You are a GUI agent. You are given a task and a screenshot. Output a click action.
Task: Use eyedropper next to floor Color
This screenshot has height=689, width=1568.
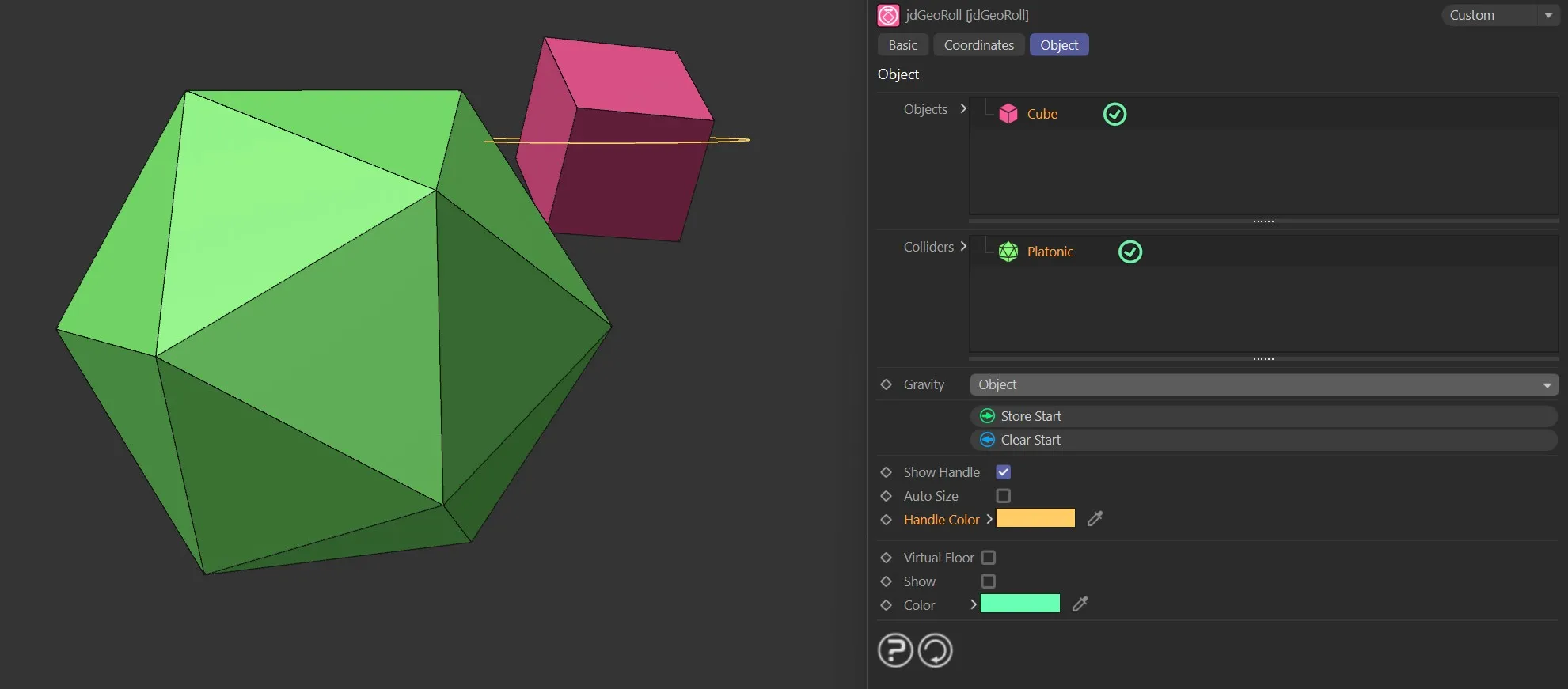pyautogui.click(x=1080, y=604)
